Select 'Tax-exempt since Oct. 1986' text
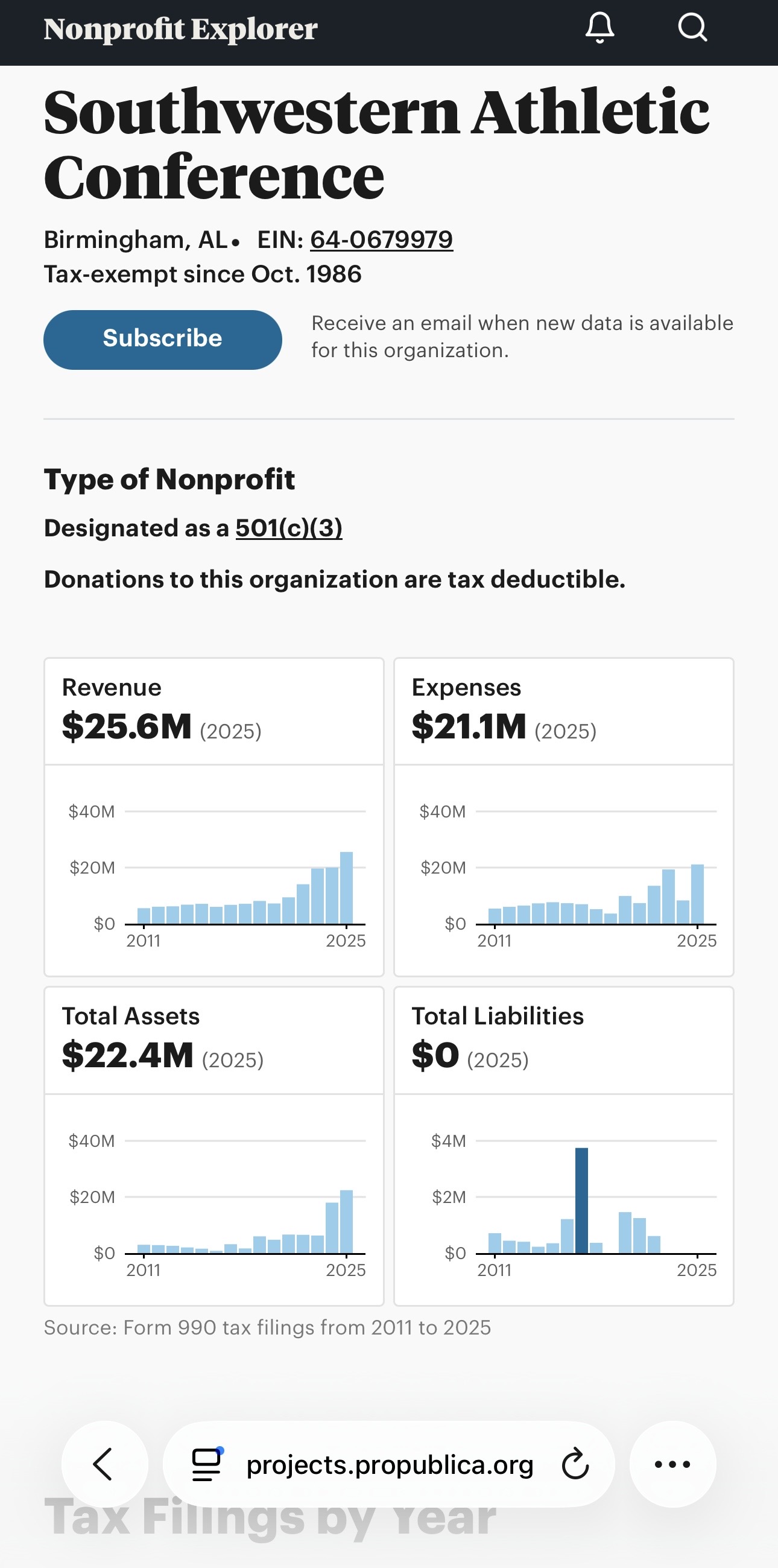778x1568 pixels. coord(203,275)
